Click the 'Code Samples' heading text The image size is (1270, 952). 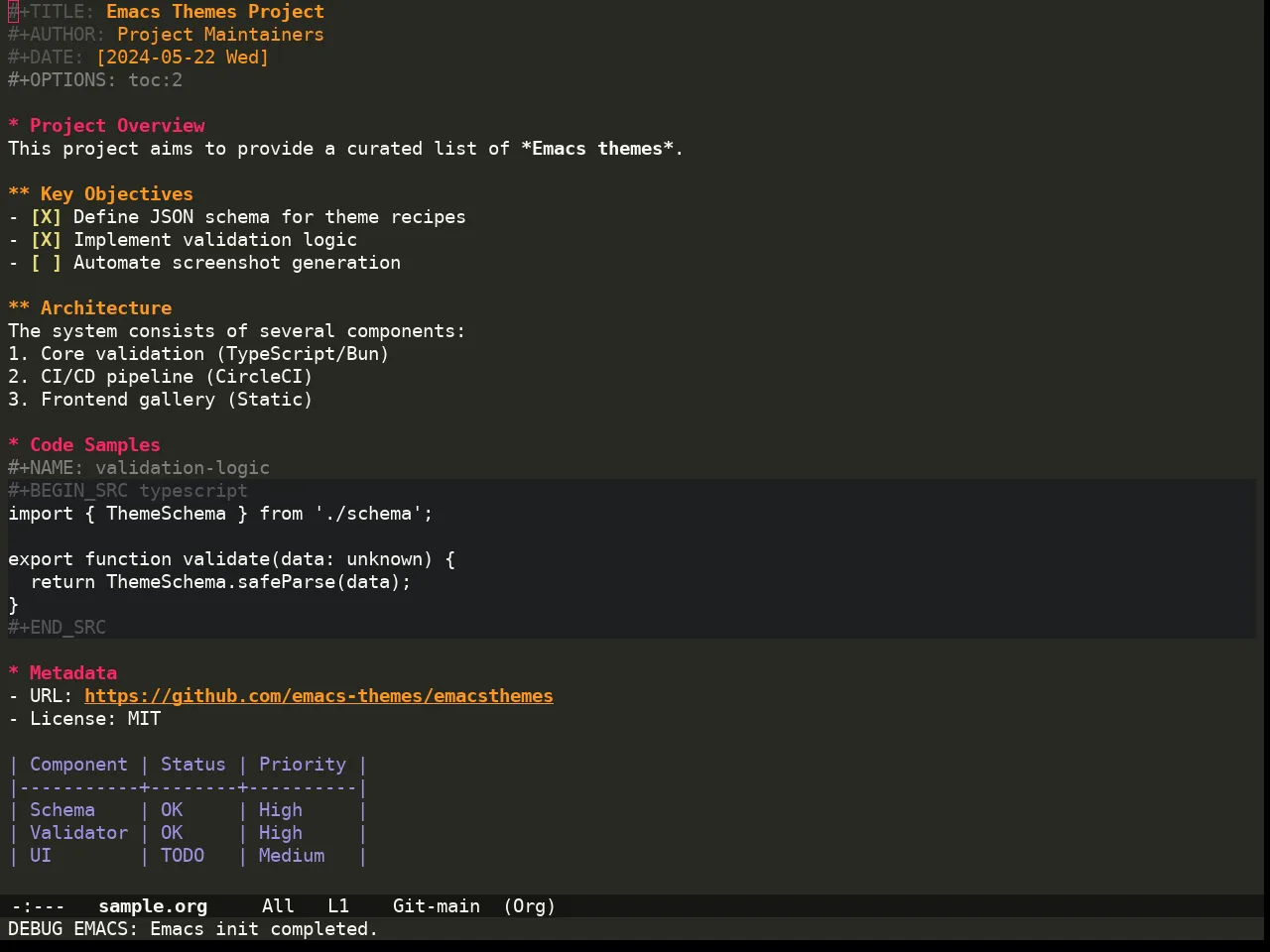click(95, 445)
